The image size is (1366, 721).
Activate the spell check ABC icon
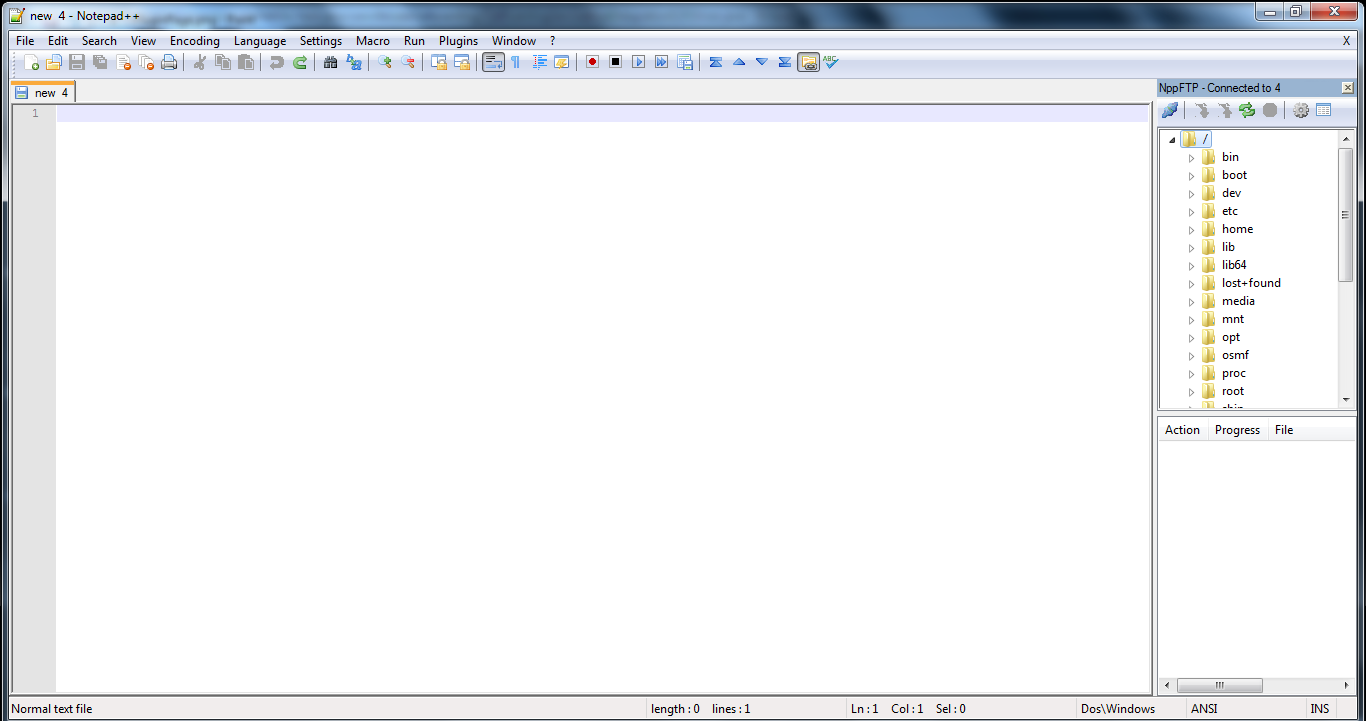click(x=830, y=61)
